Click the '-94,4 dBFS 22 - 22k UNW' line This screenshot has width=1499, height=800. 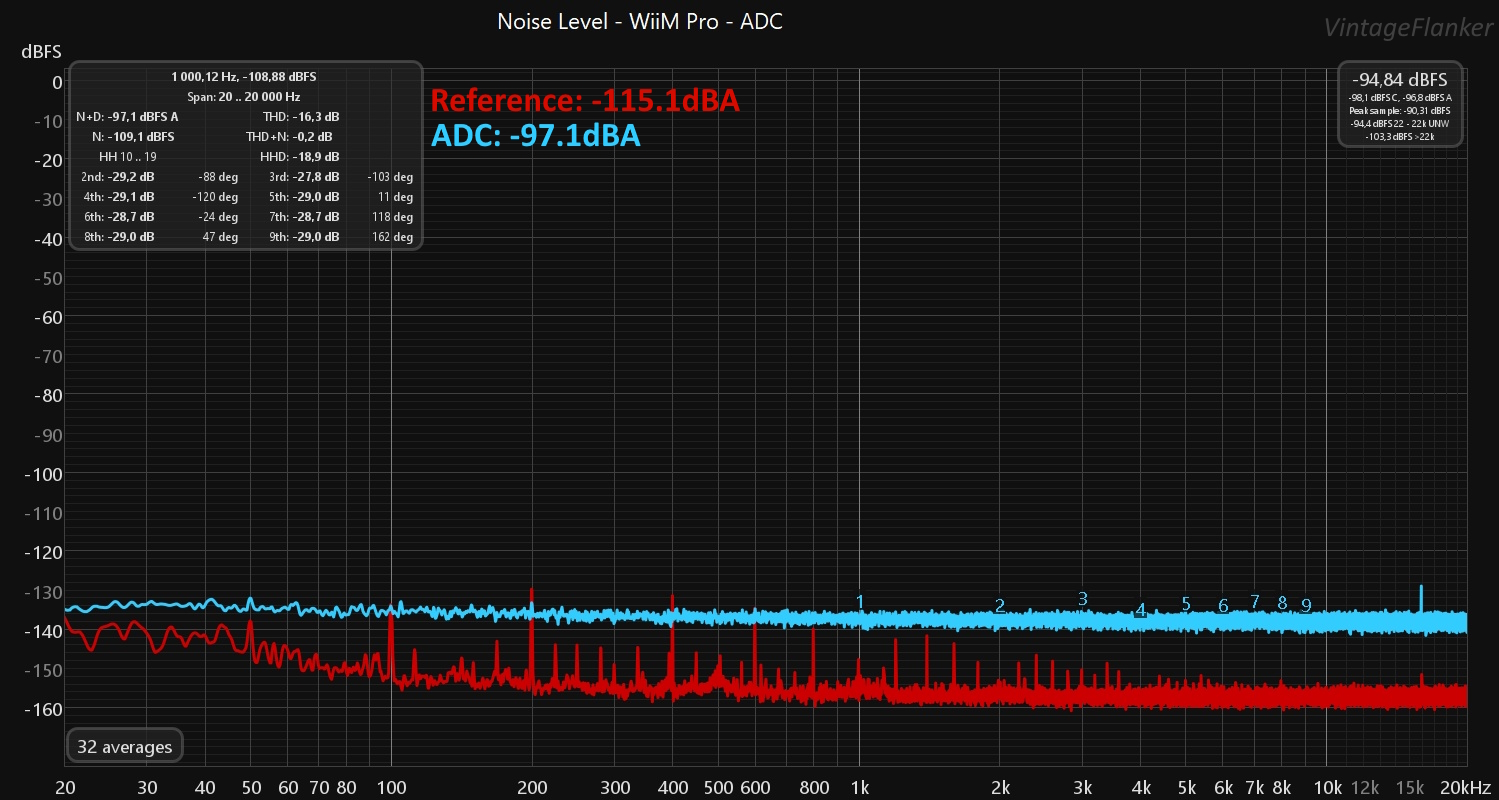(x=1400, y=123)
